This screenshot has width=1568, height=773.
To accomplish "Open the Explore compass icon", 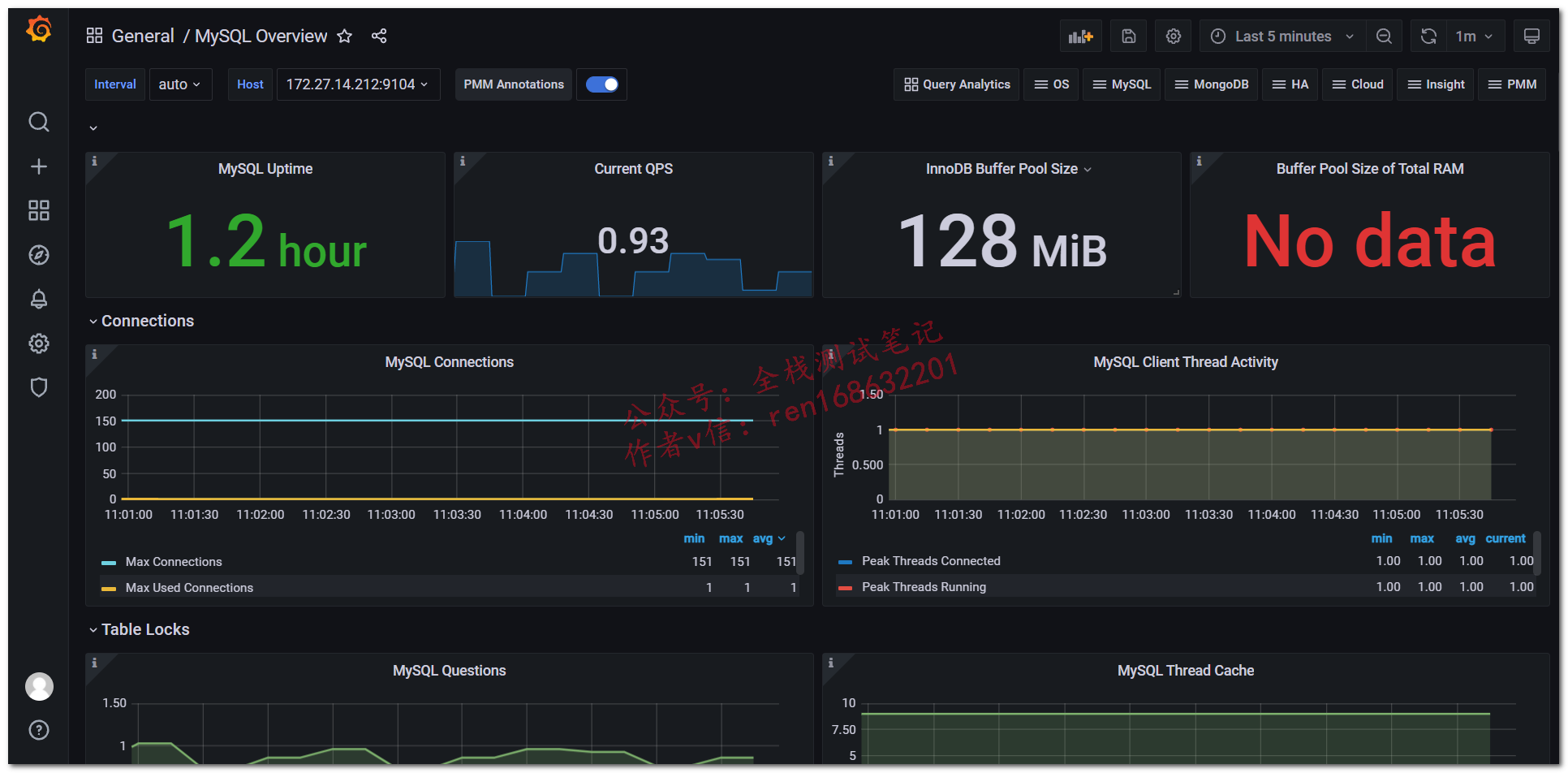I will [x=39, y=255].
